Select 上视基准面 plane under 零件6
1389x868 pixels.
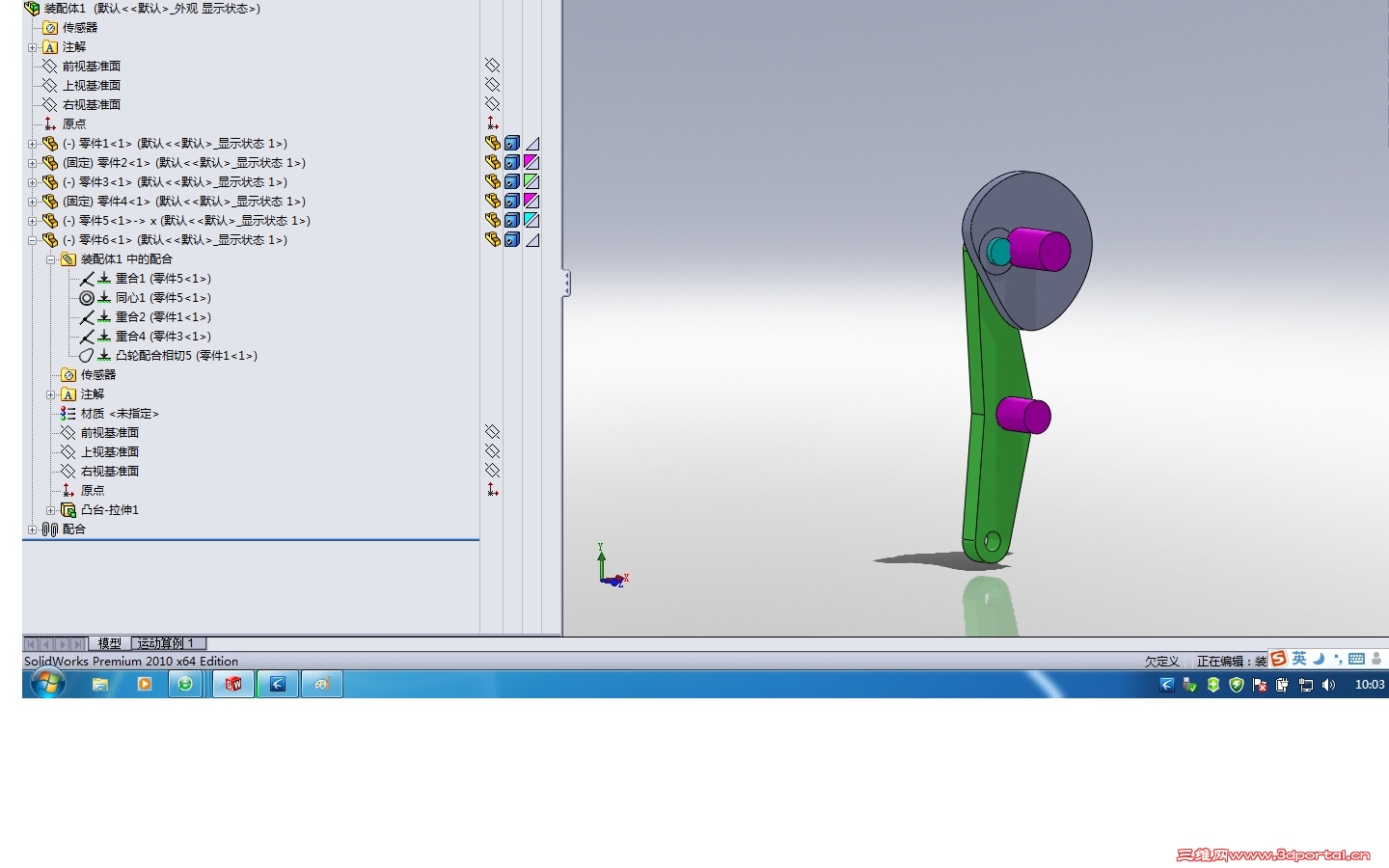coord(110,452)
